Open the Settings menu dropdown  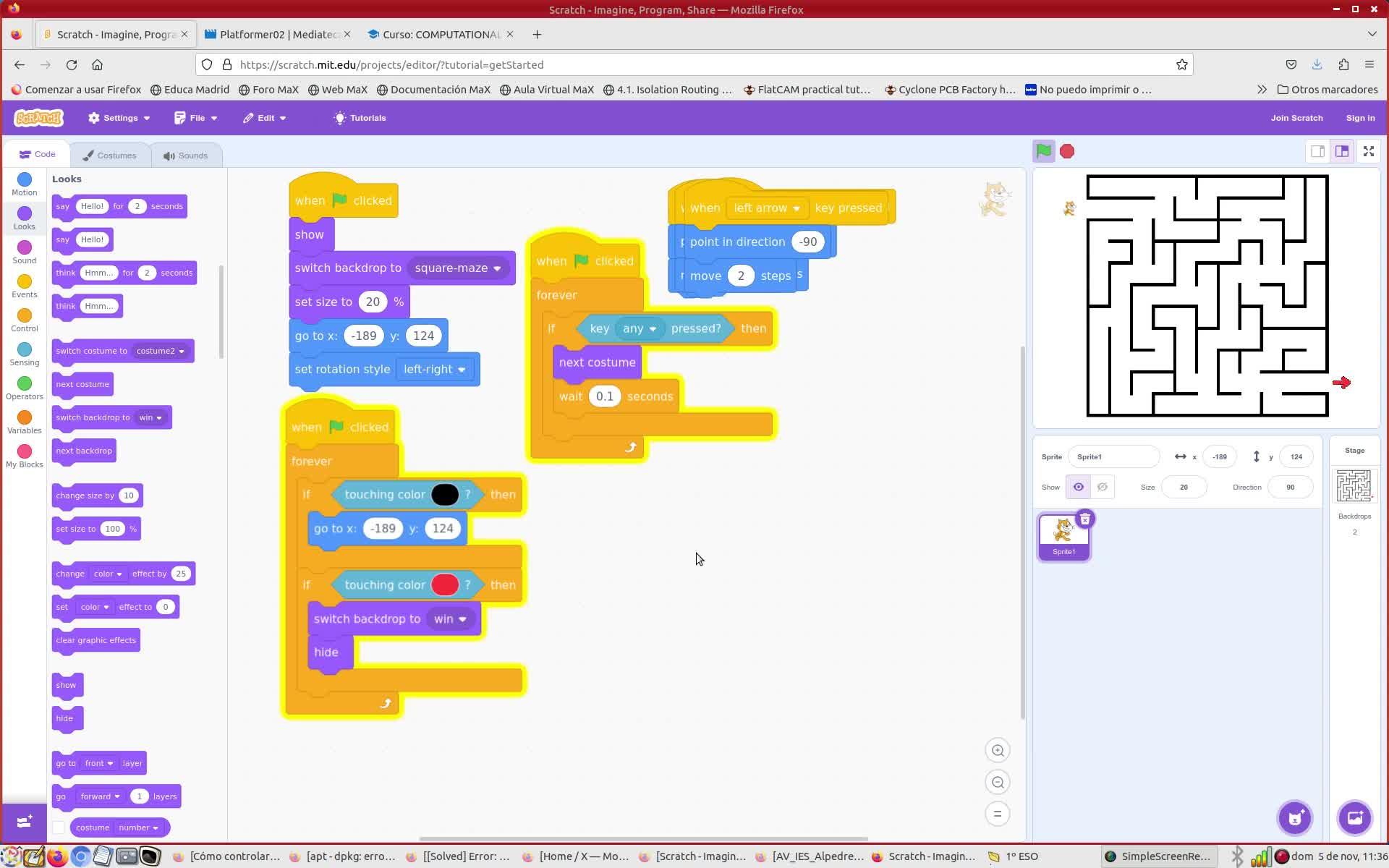tap(119, 118)
